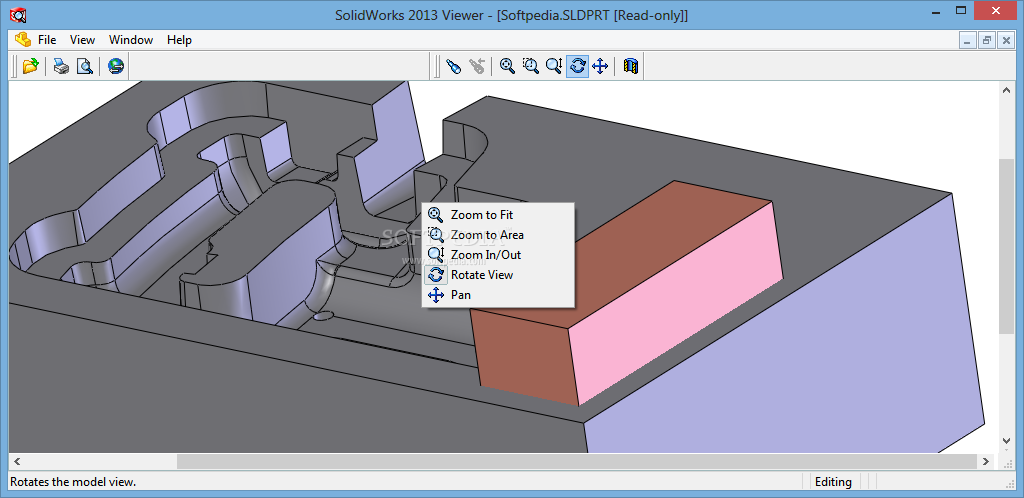This screenshot has height=498, width=1024.
Task: Open Print Preview from the toolbar
Action: point(85,65)
